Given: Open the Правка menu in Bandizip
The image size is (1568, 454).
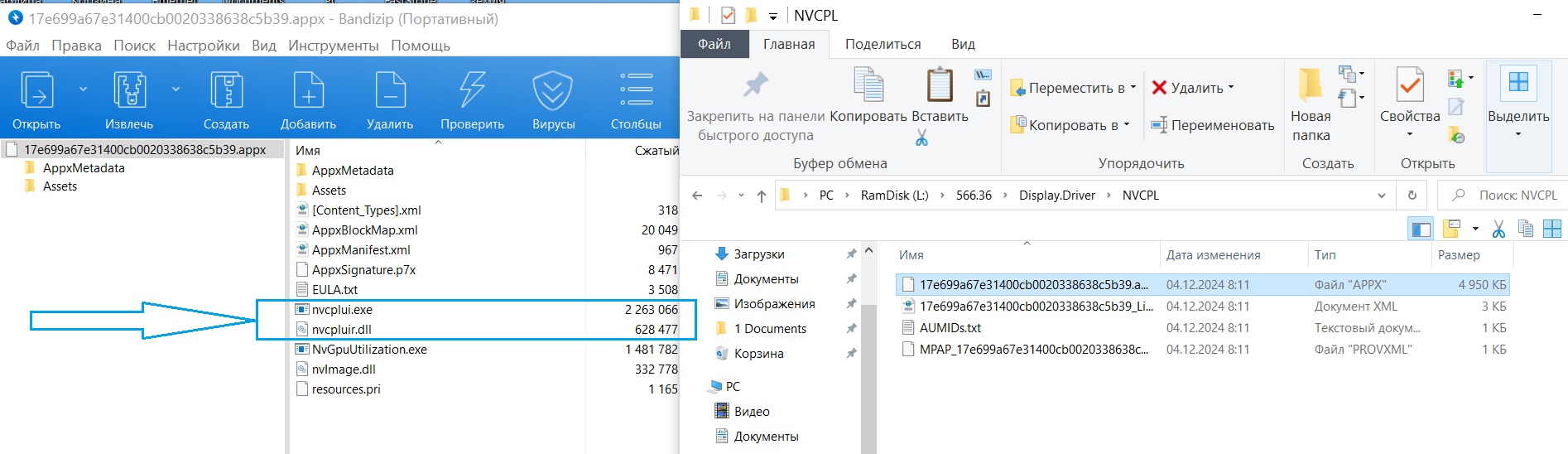Looking at the screenshot, I should coord(76,46).
